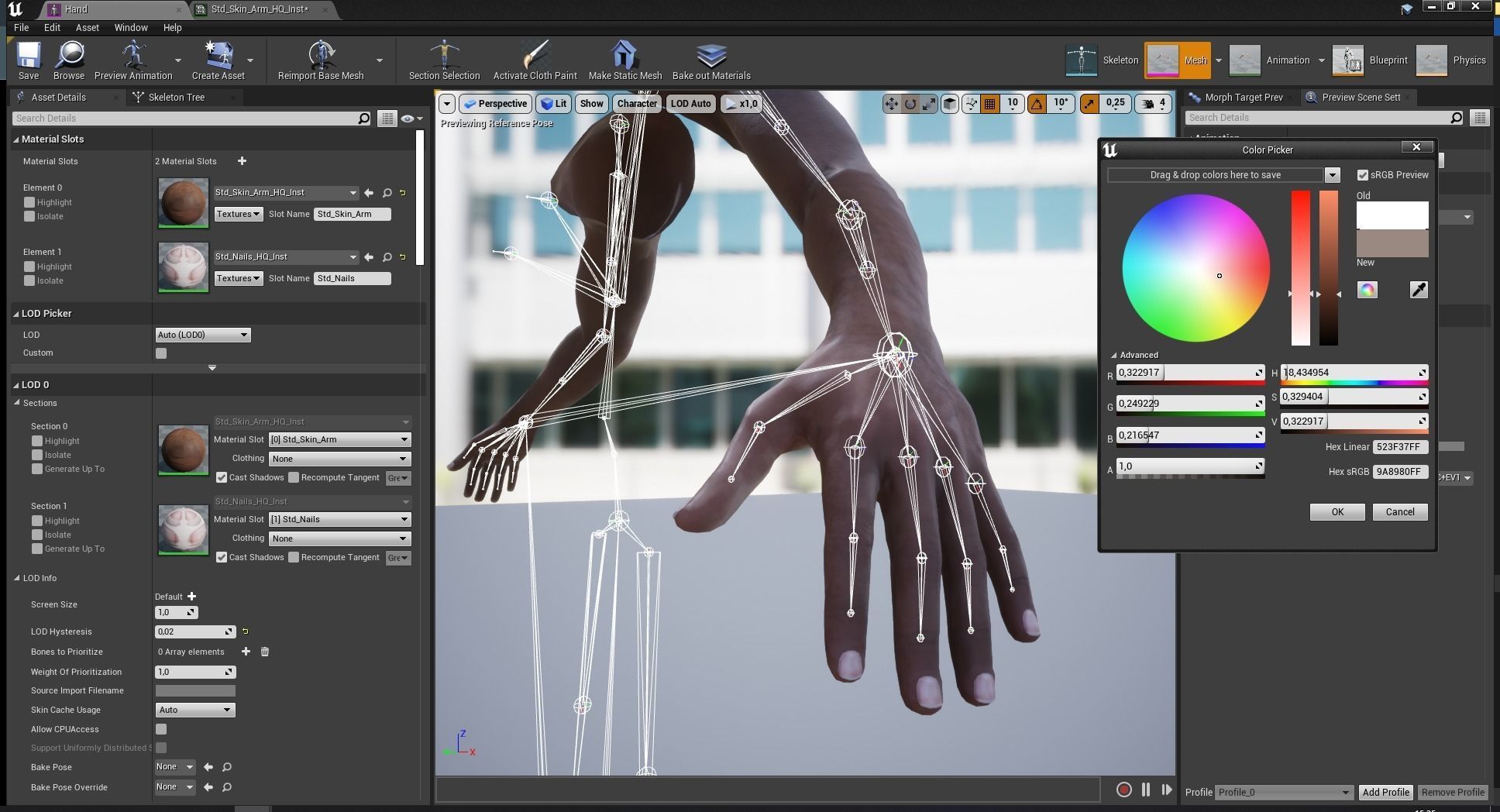Toggle the sRGB Preview checkbox
1500x812 pixels.
pos(1363,174)
